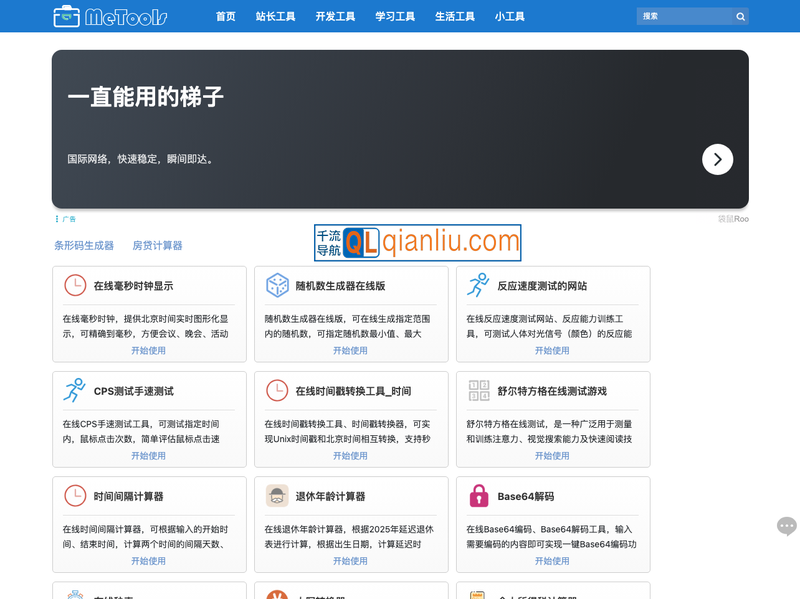Switch to the 生活工具 section

(x=454, y=16)
